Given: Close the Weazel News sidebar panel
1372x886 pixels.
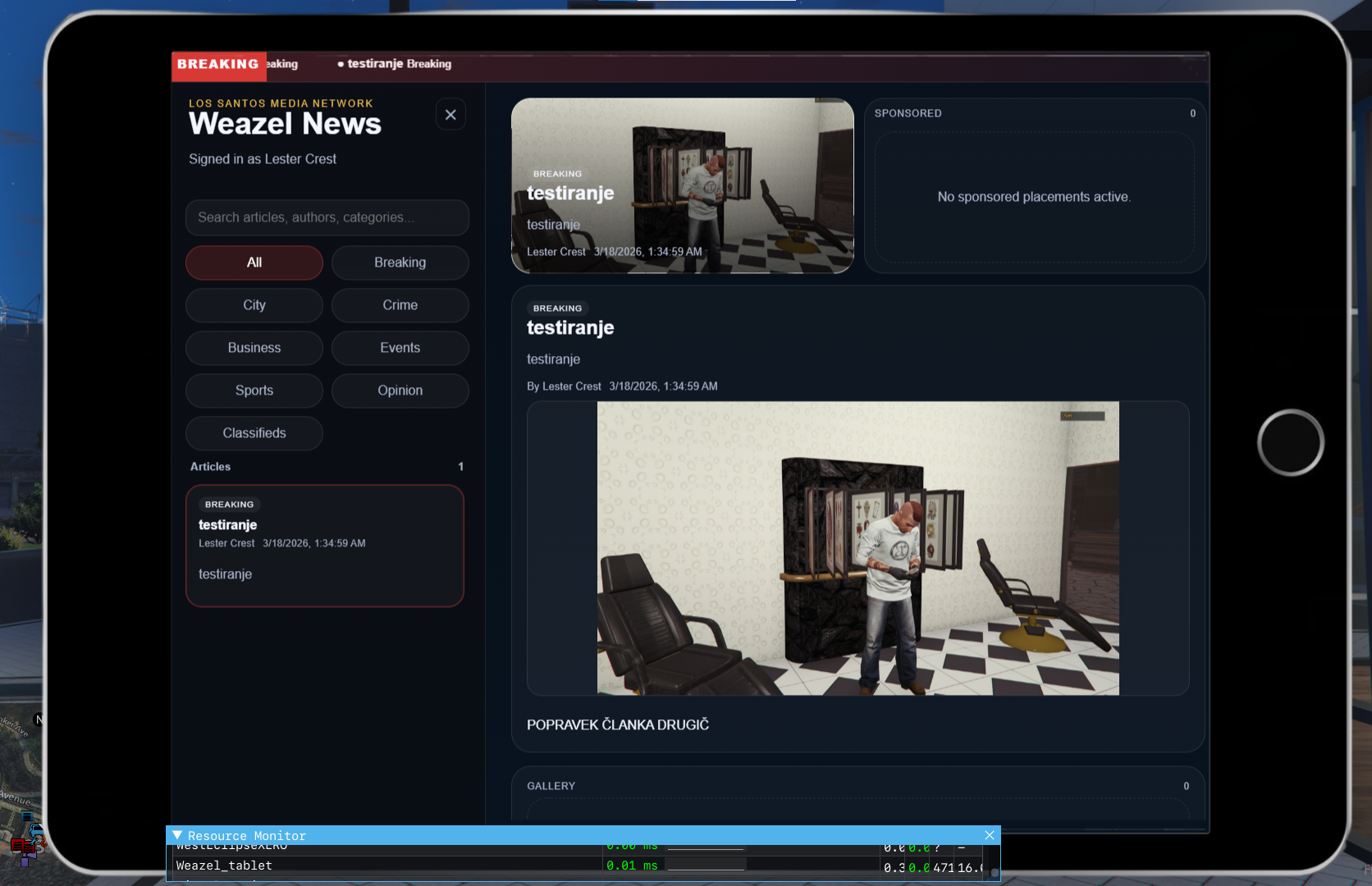Looking at the screenshot, I should (450, 115).
